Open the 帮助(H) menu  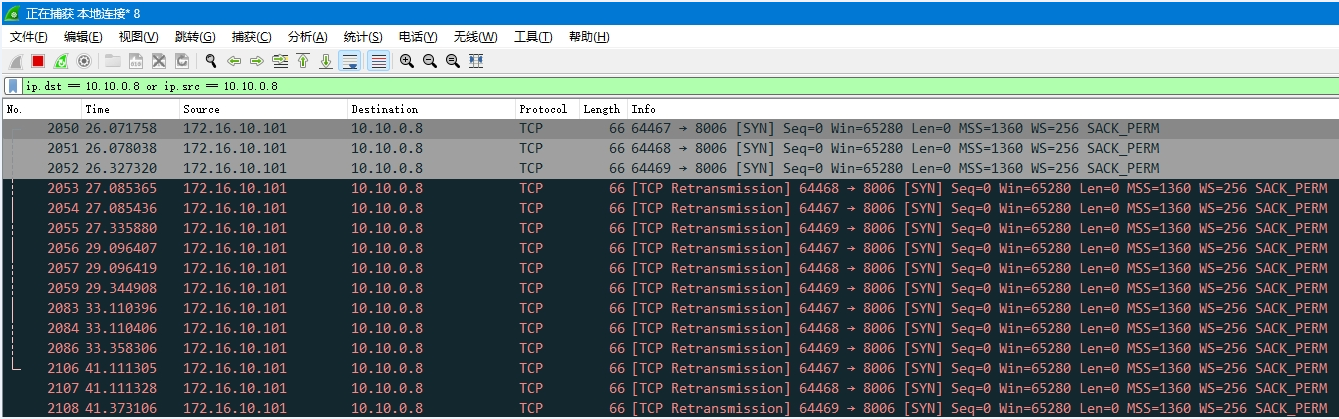[589, 37]
